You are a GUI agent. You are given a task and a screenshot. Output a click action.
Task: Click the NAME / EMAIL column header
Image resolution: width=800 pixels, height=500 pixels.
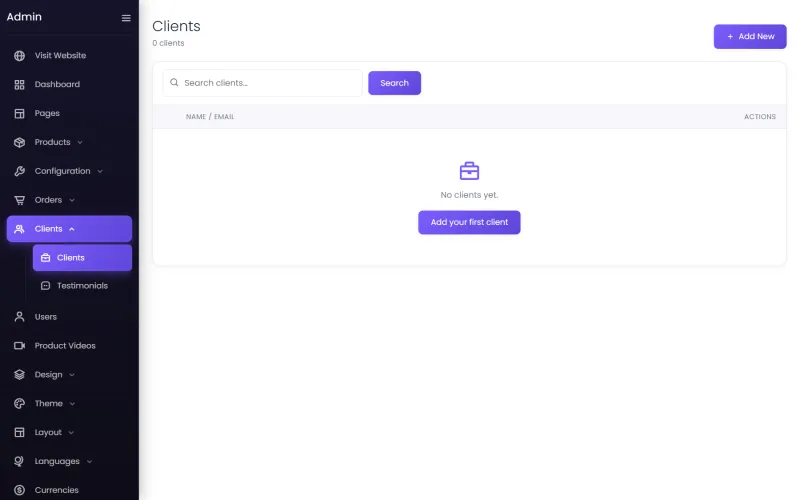(x=210, y=117)
